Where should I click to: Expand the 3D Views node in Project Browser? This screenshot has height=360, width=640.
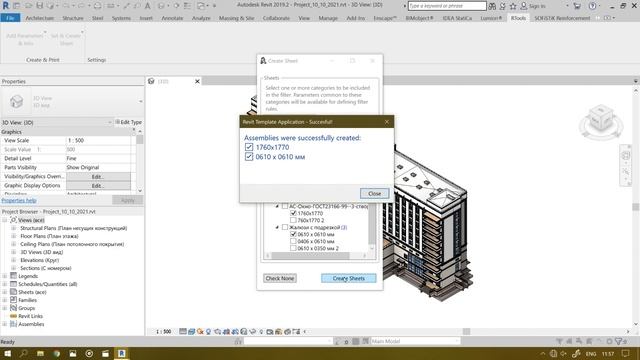point(13,252)
